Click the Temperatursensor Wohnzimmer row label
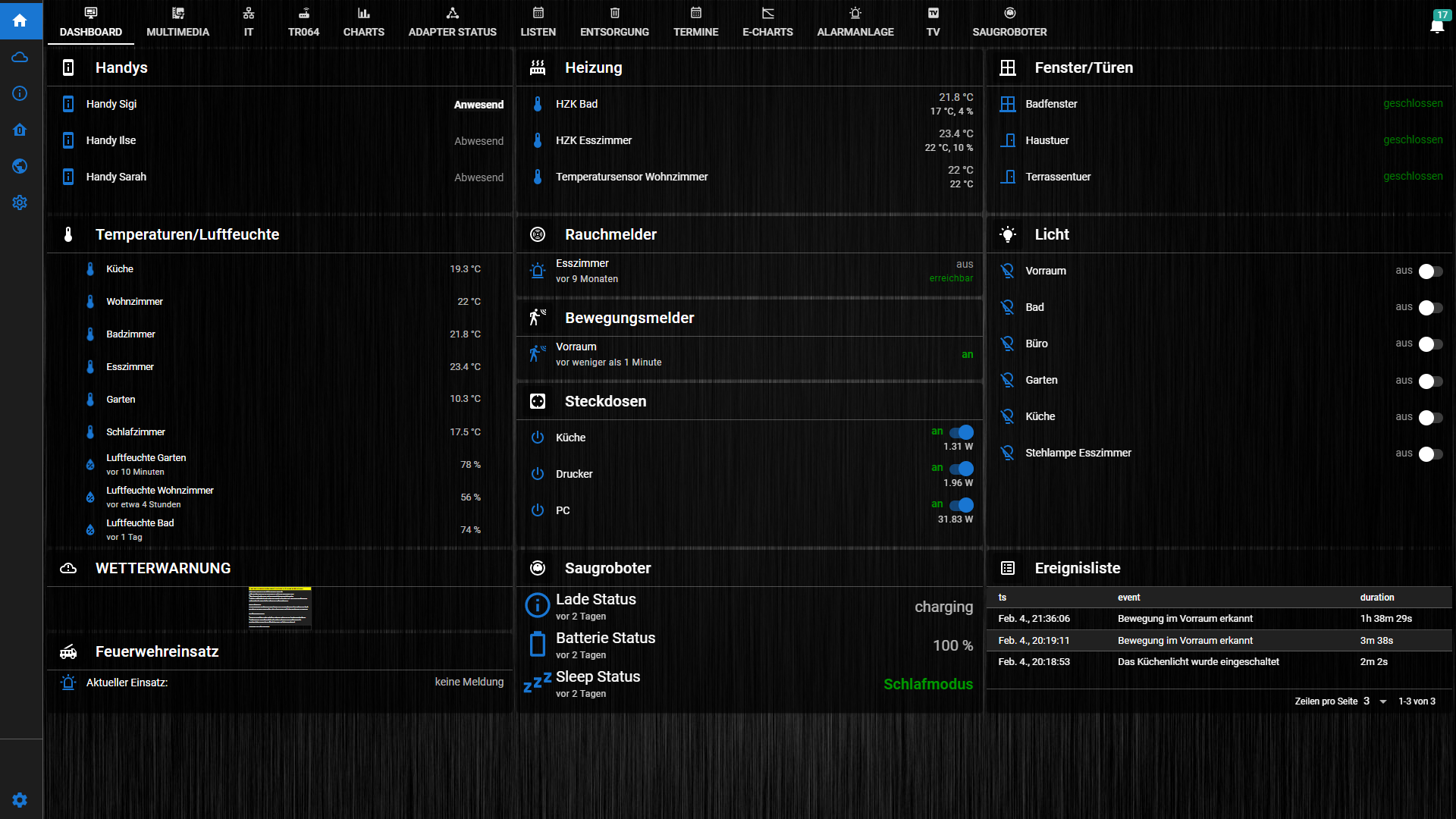 click(x=632, y=177)
